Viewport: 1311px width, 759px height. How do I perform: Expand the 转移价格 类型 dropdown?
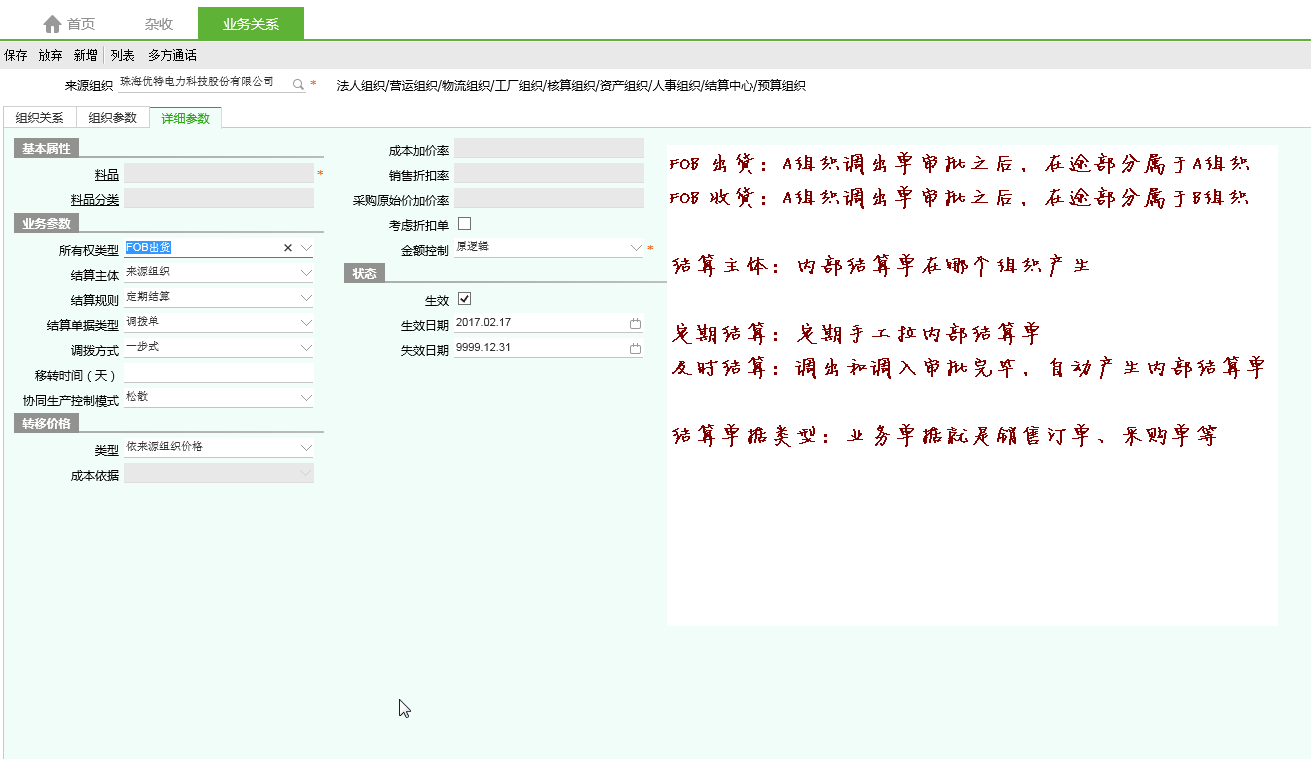[306, 448]
